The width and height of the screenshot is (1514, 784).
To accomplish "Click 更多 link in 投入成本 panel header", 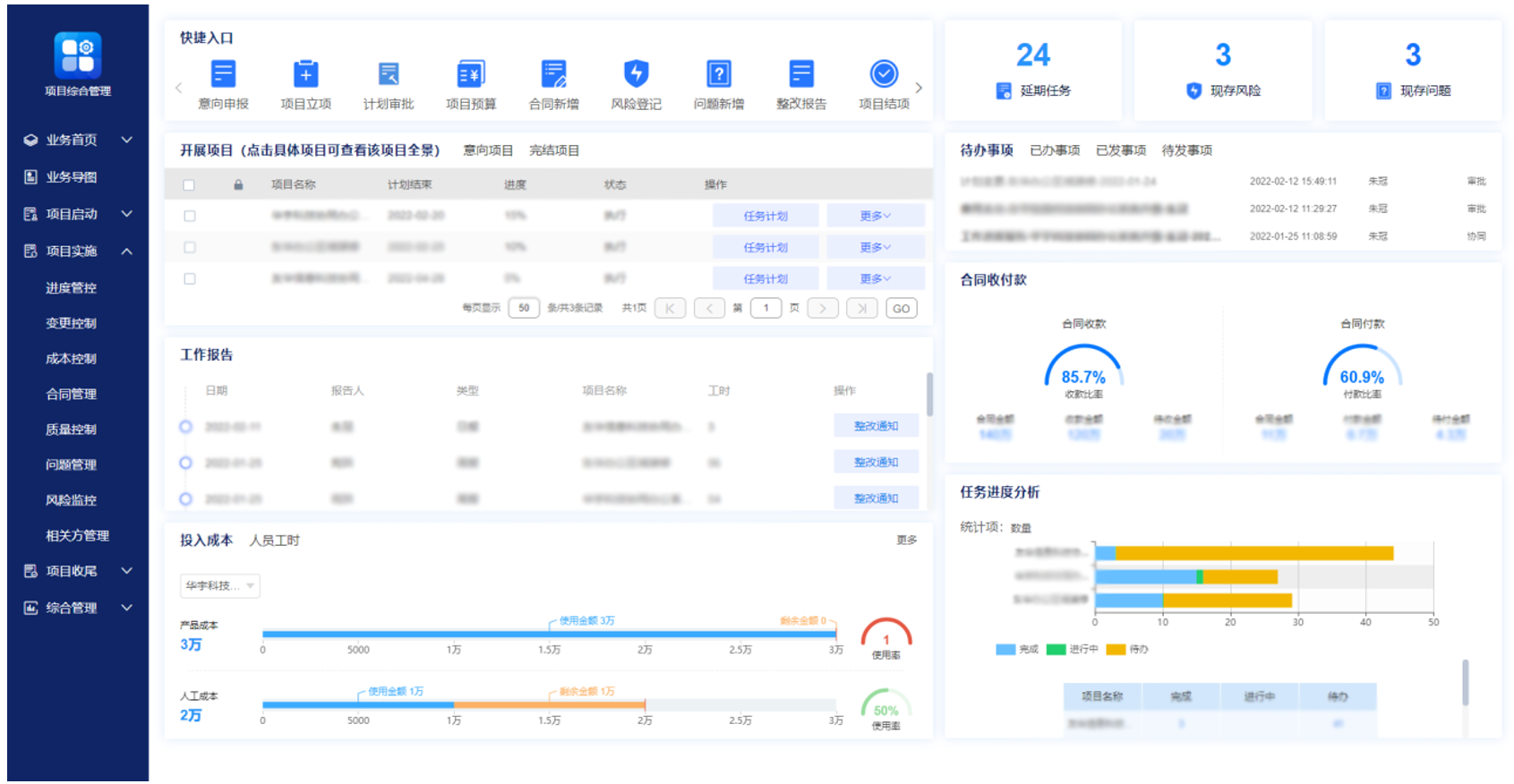I will click(907, 540).
